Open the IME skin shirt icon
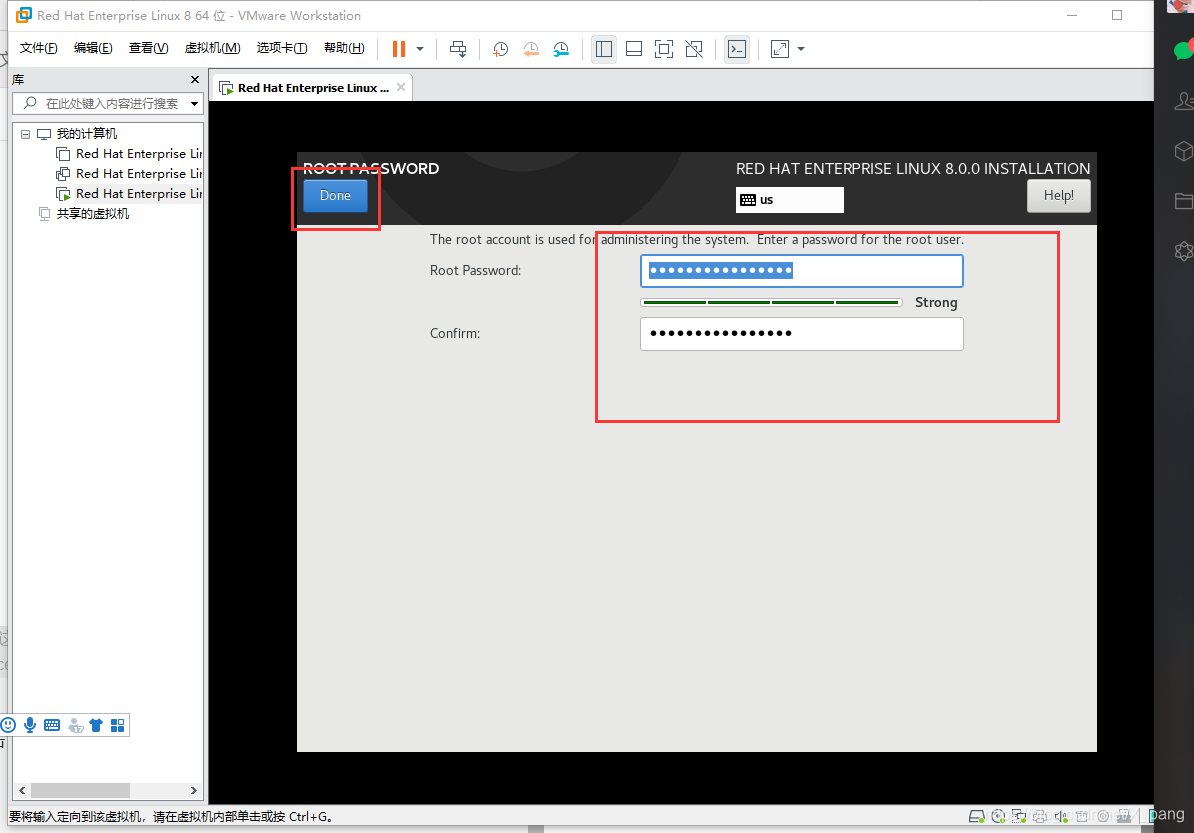Screen dimensions: 1194x833 click(x=96, y=725)
